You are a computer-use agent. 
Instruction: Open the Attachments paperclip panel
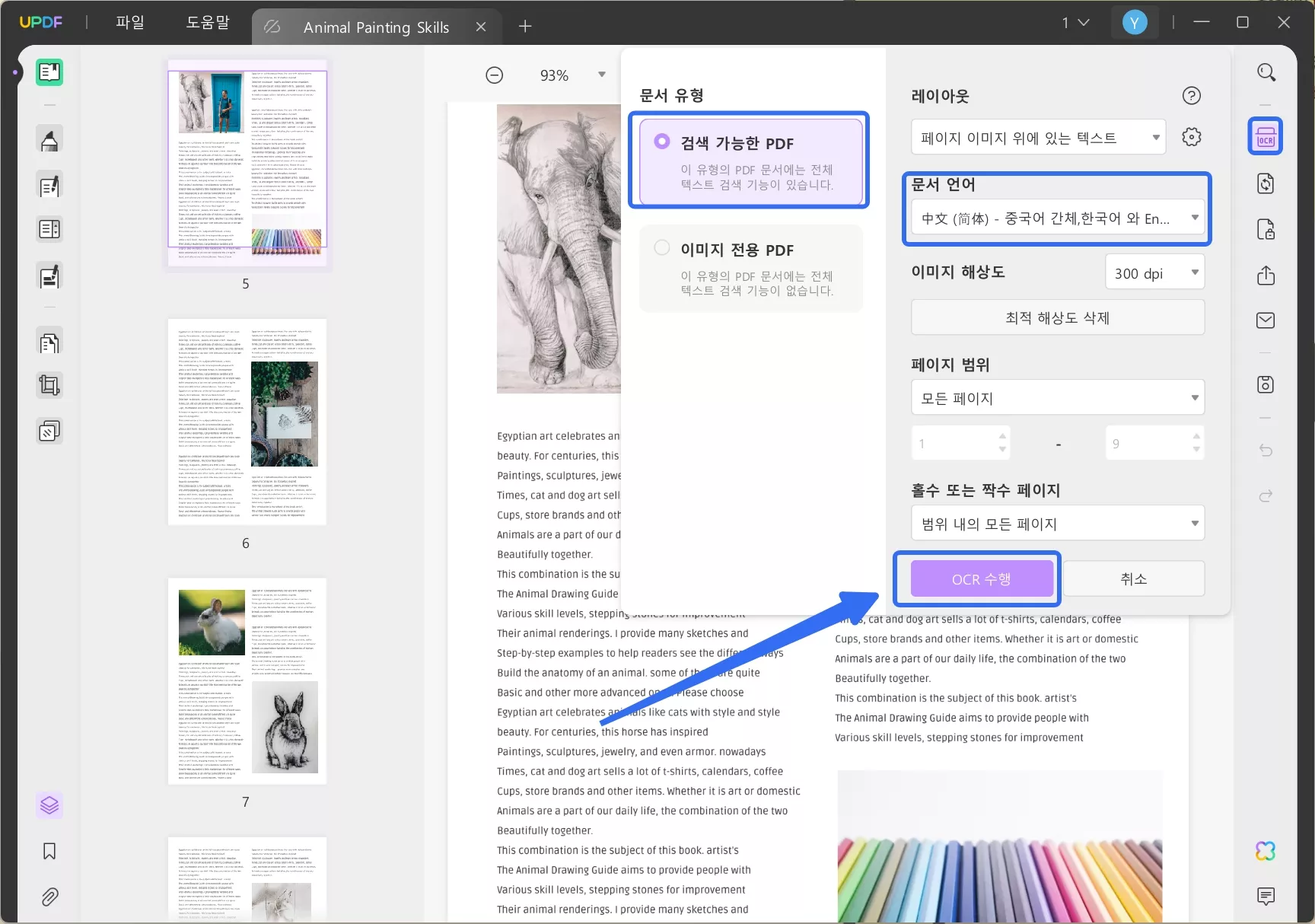[49, 897]
